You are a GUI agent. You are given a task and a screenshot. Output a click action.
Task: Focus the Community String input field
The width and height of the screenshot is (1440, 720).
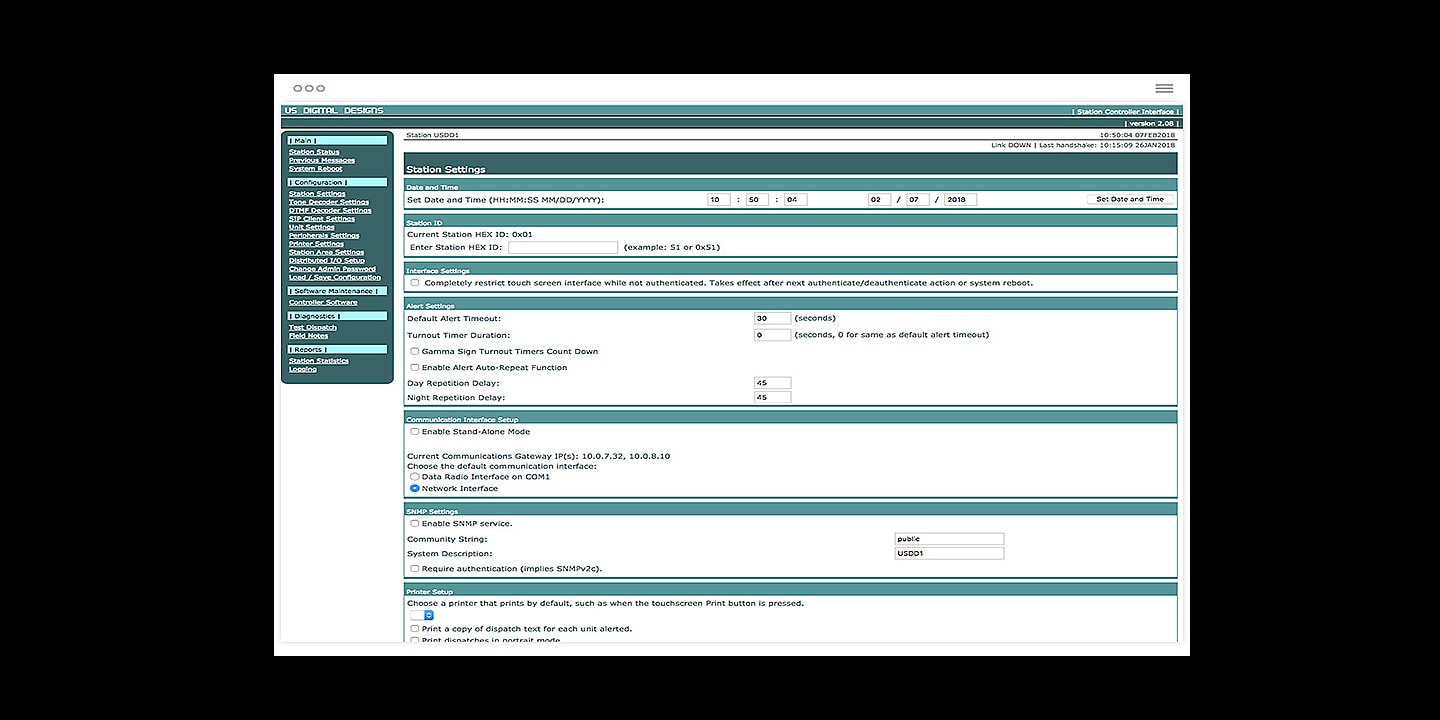(x=948, y=539)
